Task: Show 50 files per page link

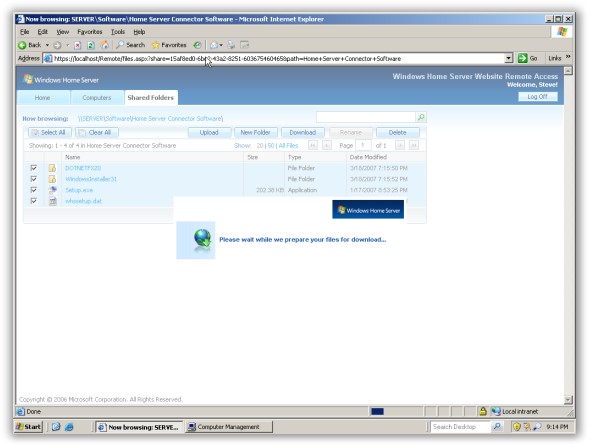Action: [271, 145]
